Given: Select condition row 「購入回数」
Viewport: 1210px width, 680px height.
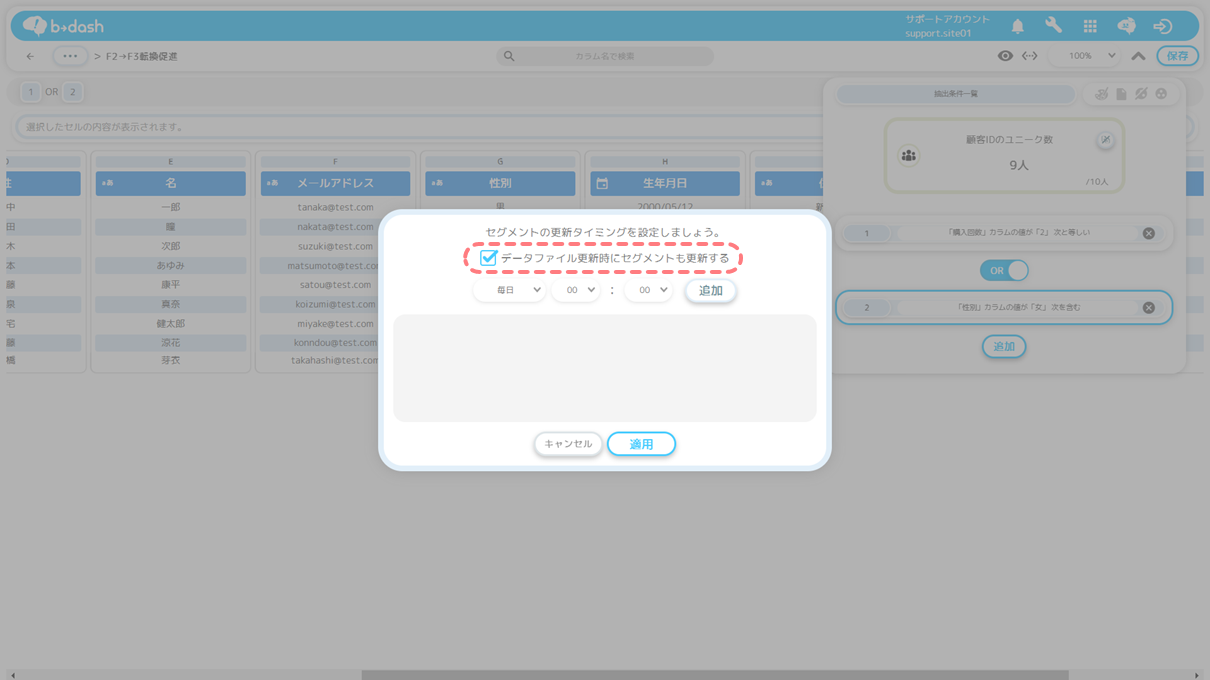Looking at the screenshot, I should (1004, 233).
